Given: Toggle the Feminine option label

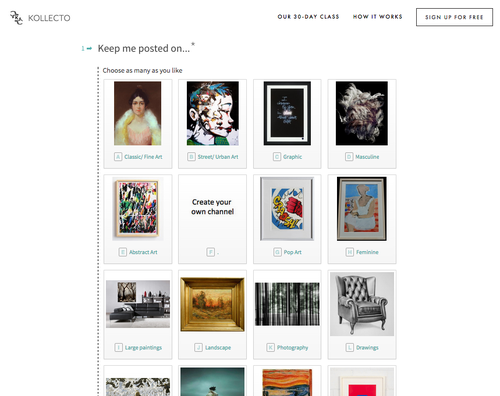Looking at the screenshot, I should (367, 252).
